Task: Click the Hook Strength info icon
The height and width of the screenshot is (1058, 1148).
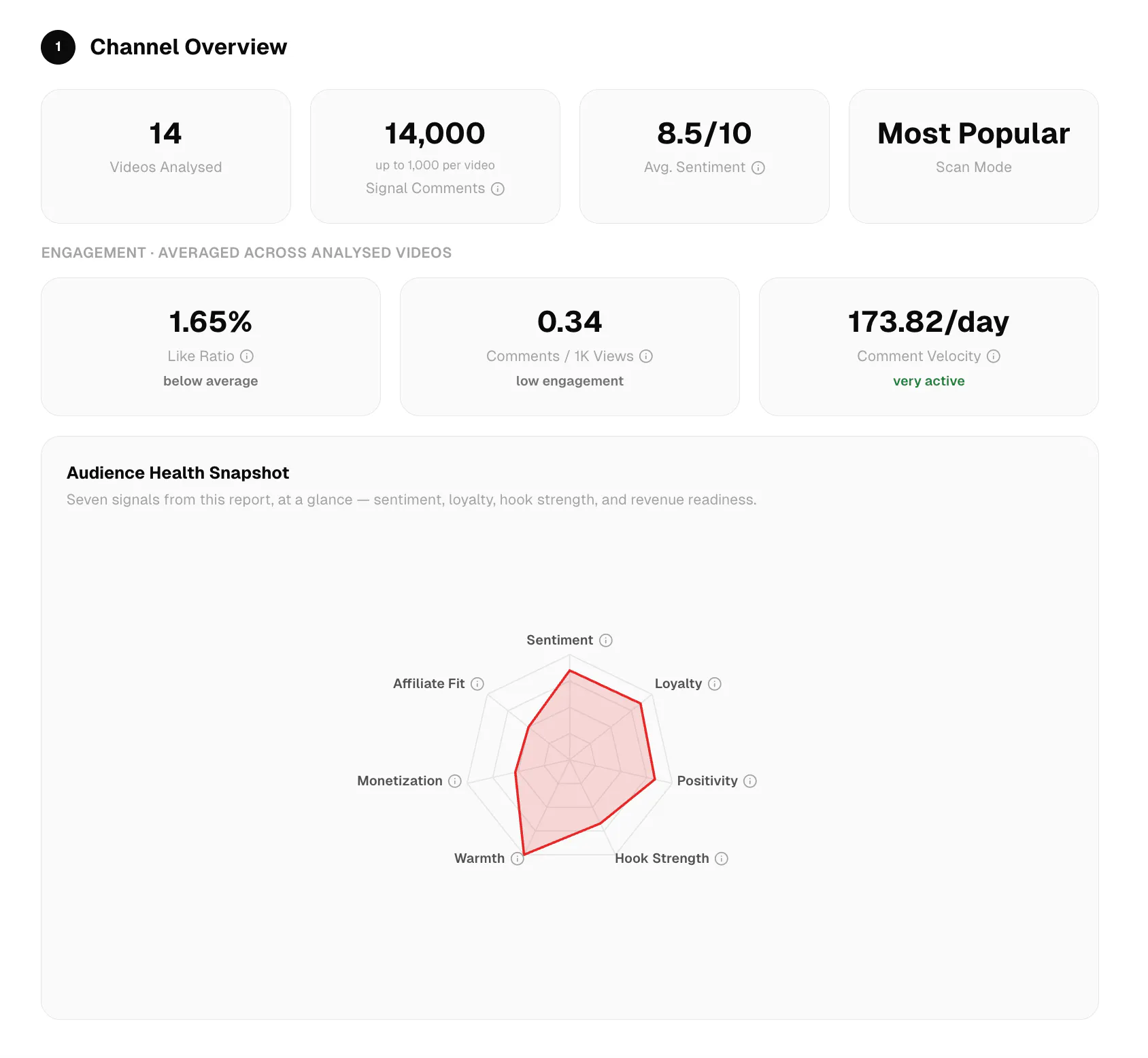Action: pyautogui.click(x=722, y=859)
